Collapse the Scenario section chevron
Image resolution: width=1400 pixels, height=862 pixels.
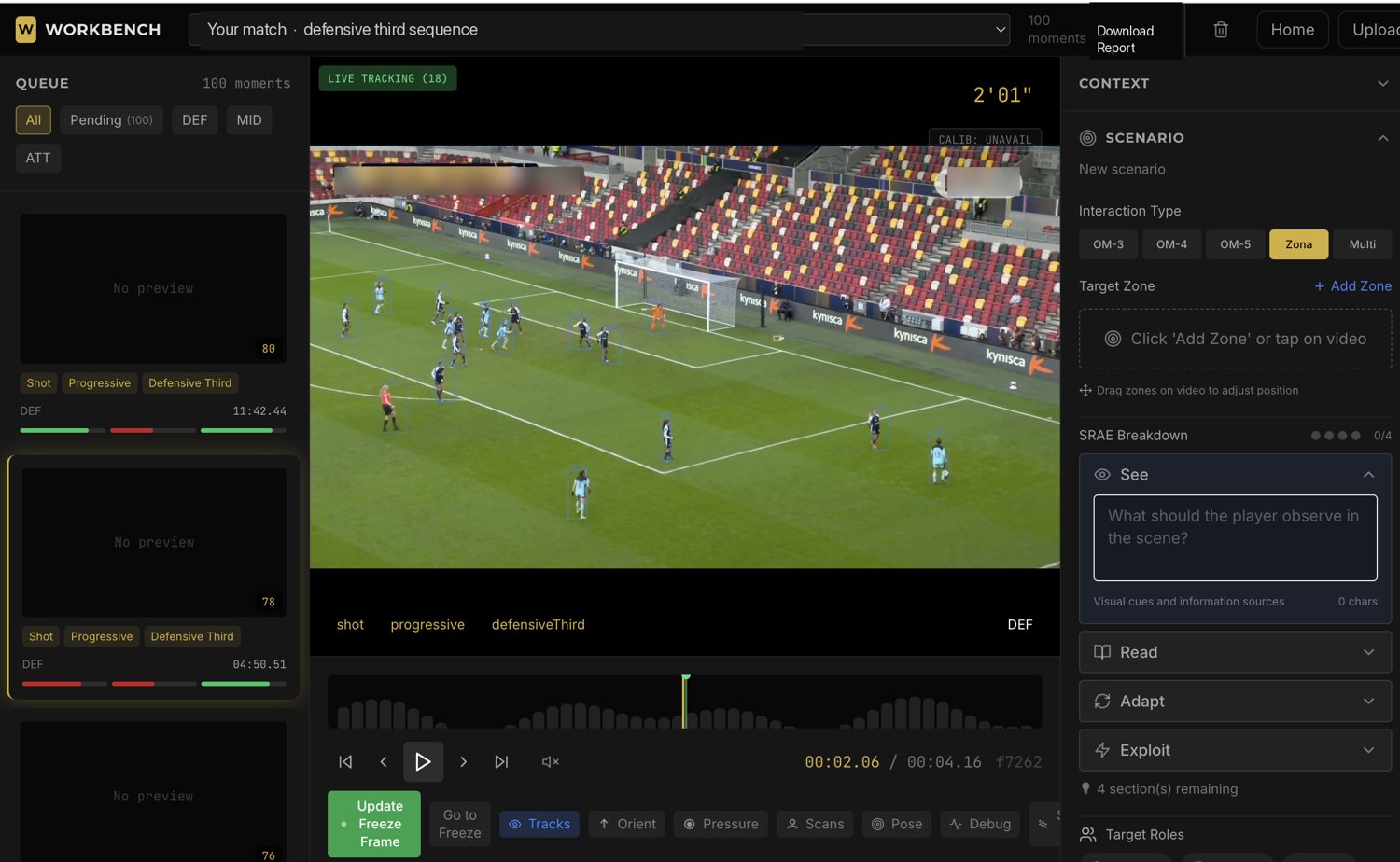click(x=1382, y=138)
